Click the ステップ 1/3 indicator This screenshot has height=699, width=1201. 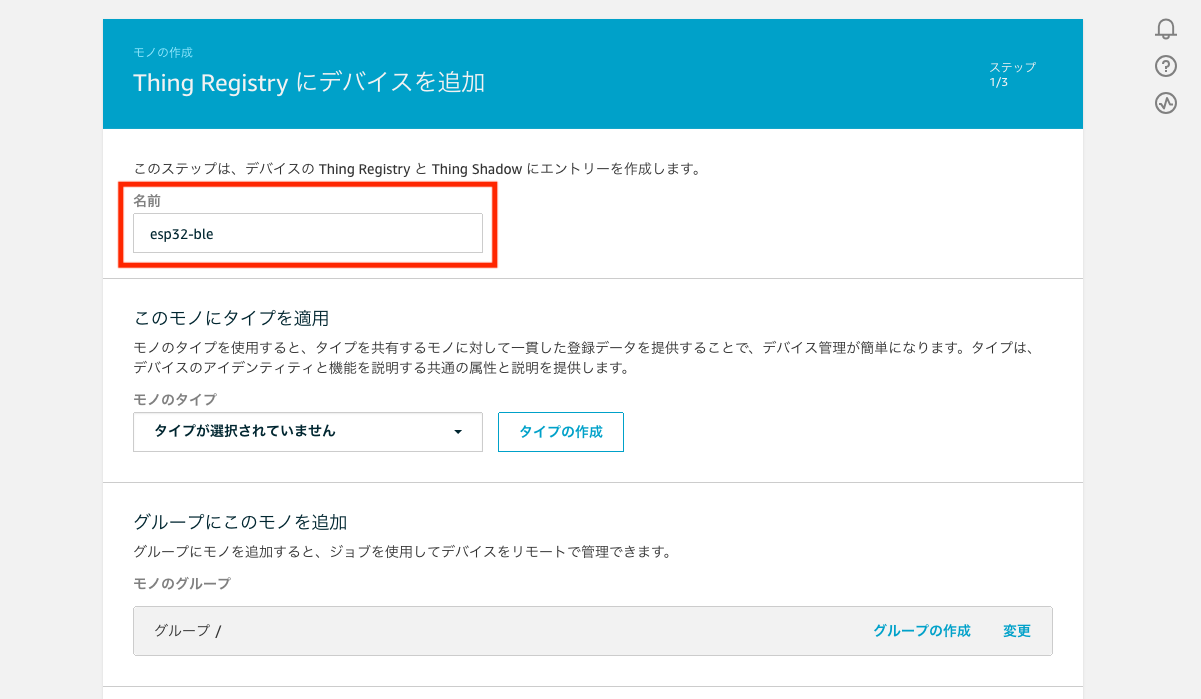pos(1012,74)
